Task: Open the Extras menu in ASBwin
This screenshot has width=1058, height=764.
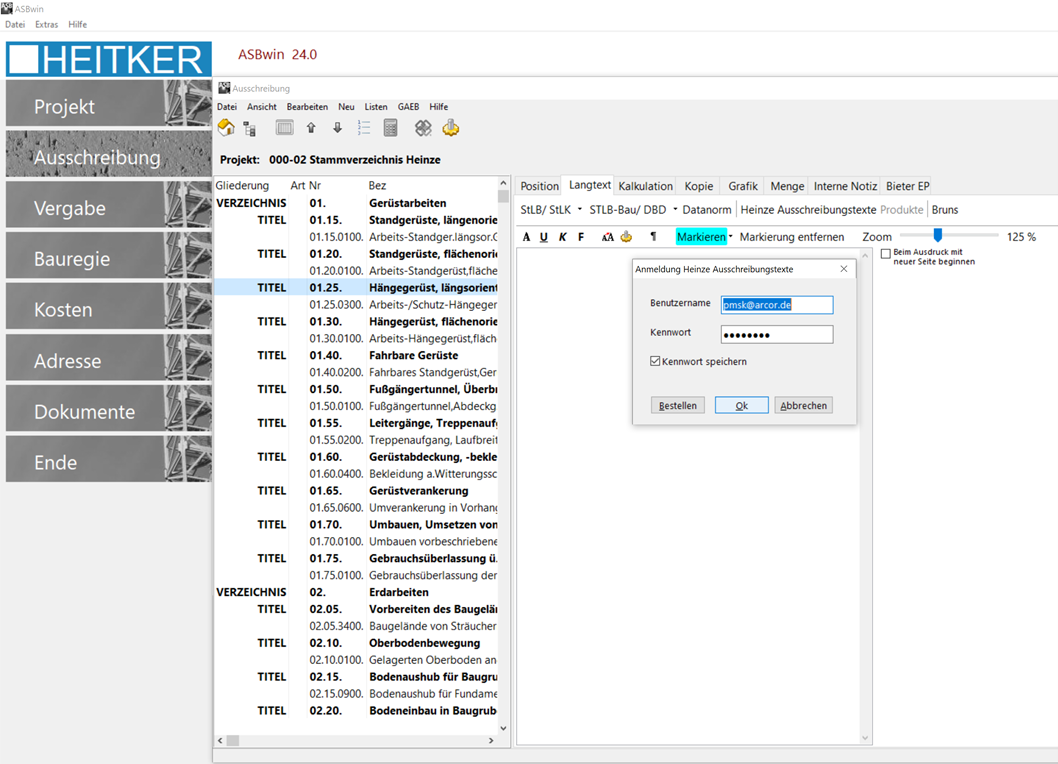Action: click(x=47, y=24)
